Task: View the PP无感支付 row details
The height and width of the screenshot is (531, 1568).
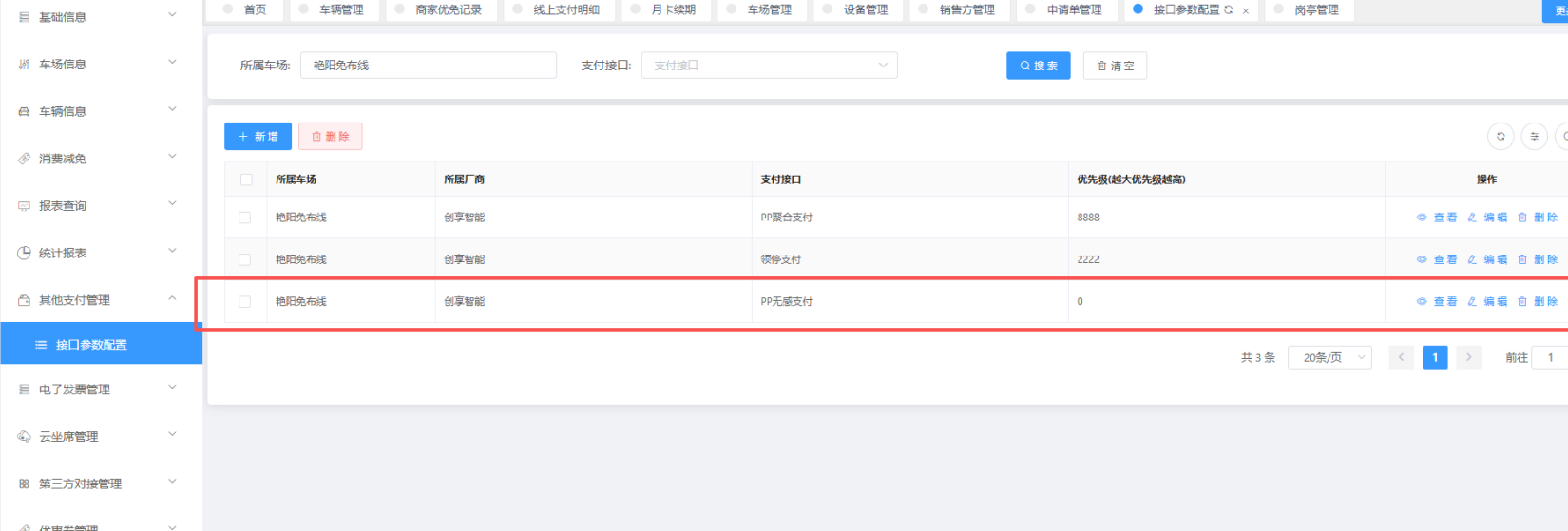Action: click(1437, 301)
